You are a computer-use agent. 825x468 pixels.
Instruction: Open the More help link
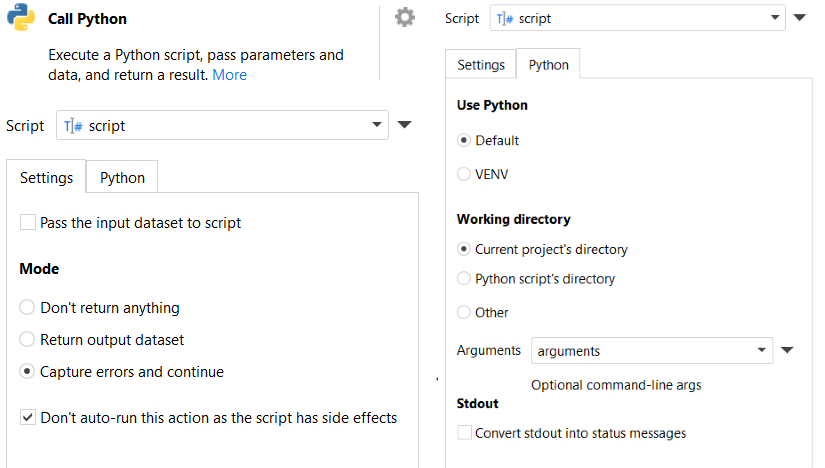click(x=229, y=75)
